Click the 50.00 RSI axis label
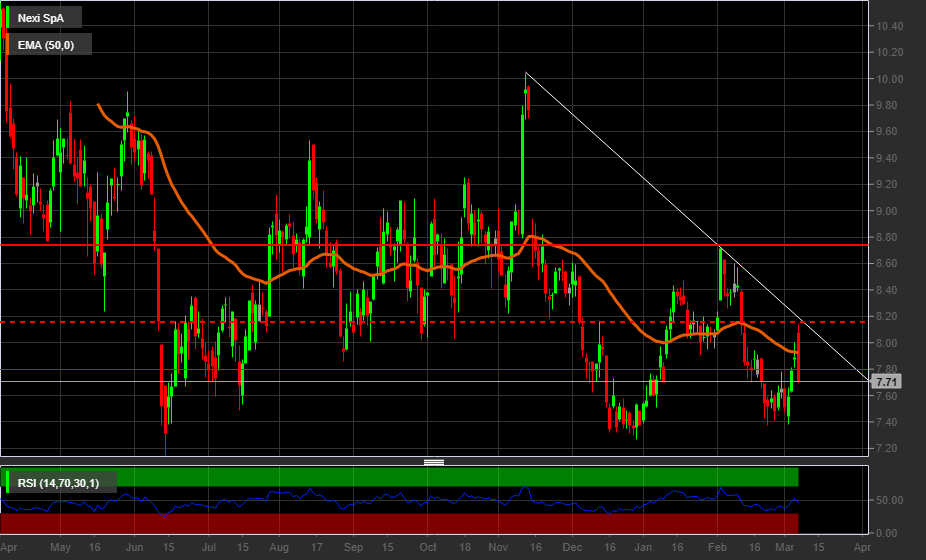 [x=889, y=500]
